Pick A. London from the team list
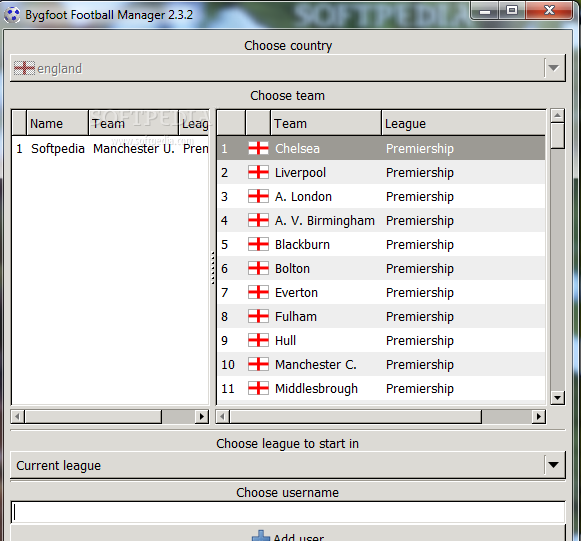581x541 pixels. 381,196
